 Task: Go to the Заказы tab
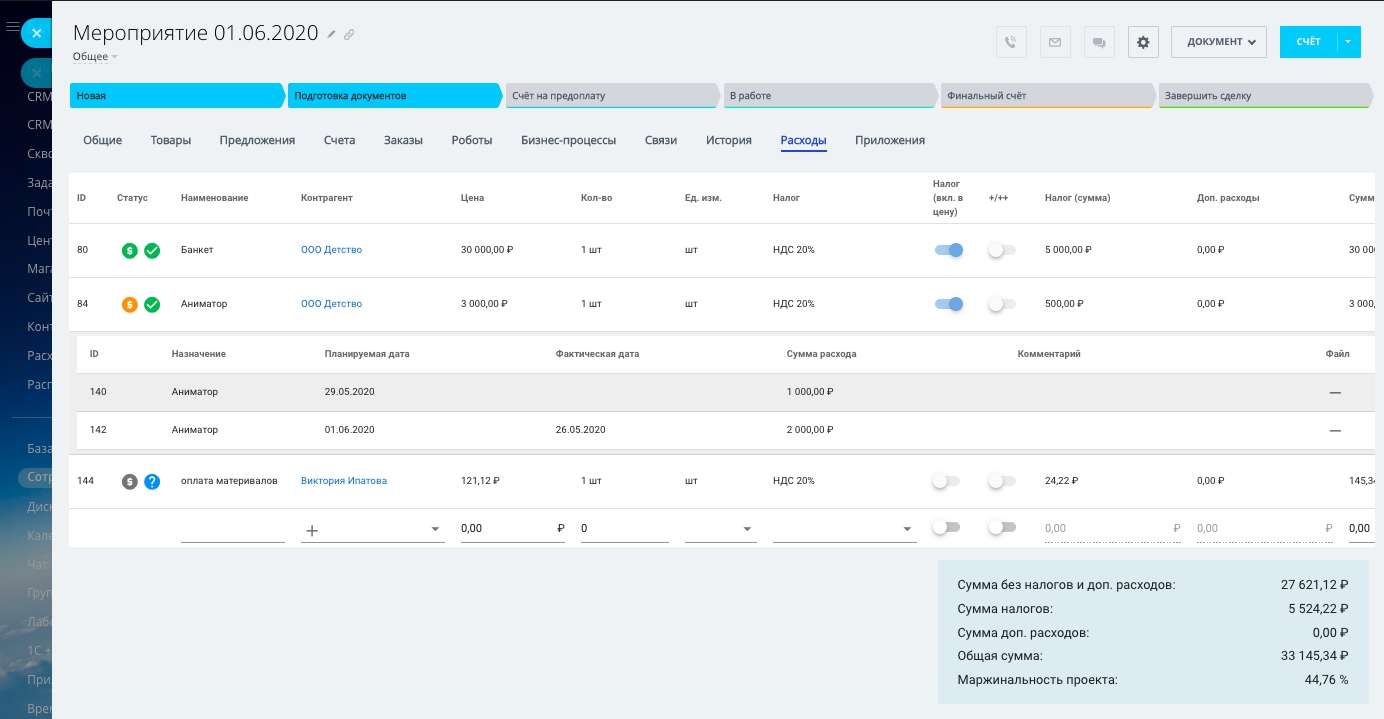(403, 140)
